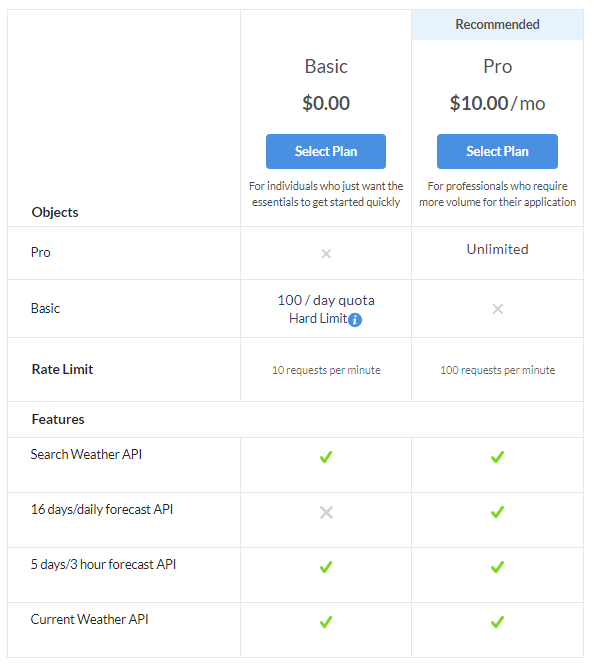This screenshot has height=667, width=594.
Task: Click 5 days/3 hour forecast checkmark under Pro
Action: tap(497, 567)
